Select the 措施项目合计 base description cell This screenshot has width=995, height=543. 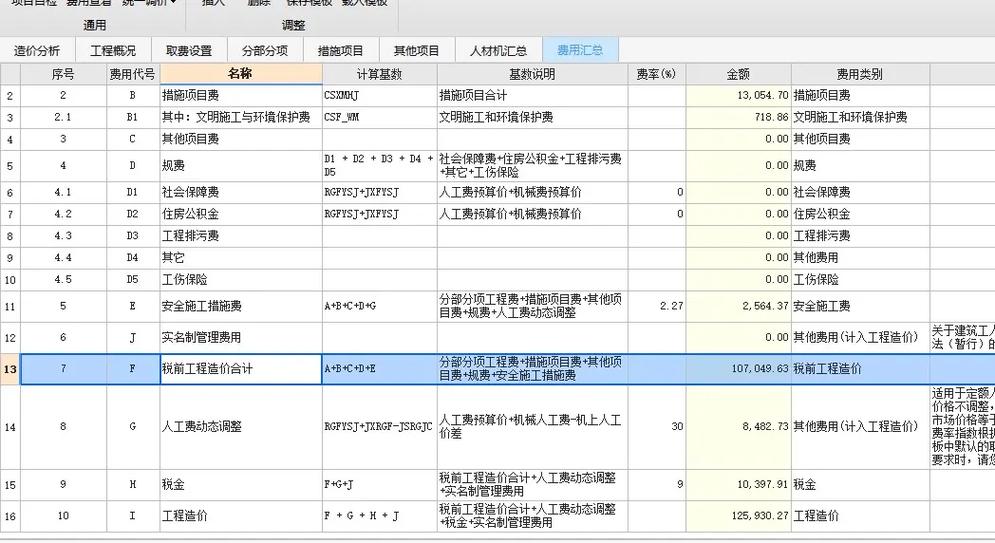tap(532, 96)
